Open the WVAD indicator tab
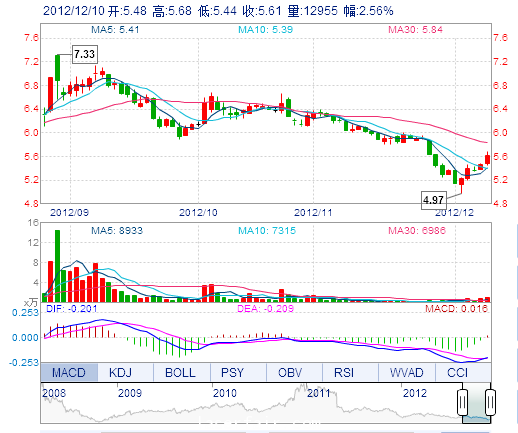 (407, 372)
